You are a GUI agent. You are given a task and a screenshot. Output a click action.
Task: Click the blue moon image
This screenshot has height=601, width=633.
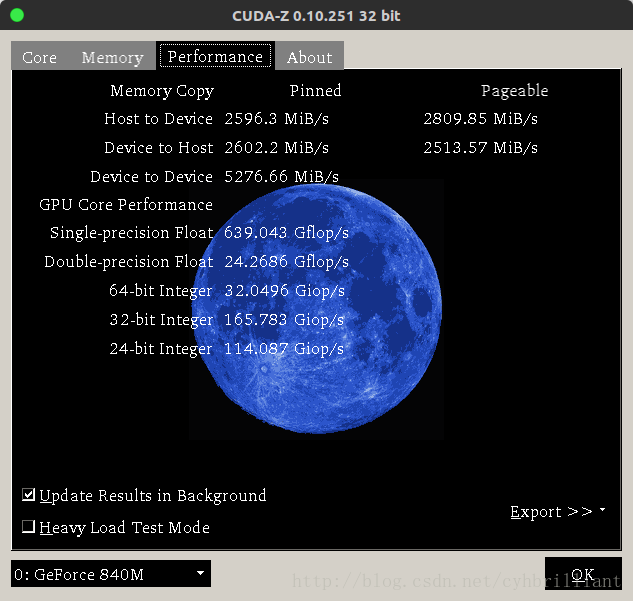click(x=317, y=309)
